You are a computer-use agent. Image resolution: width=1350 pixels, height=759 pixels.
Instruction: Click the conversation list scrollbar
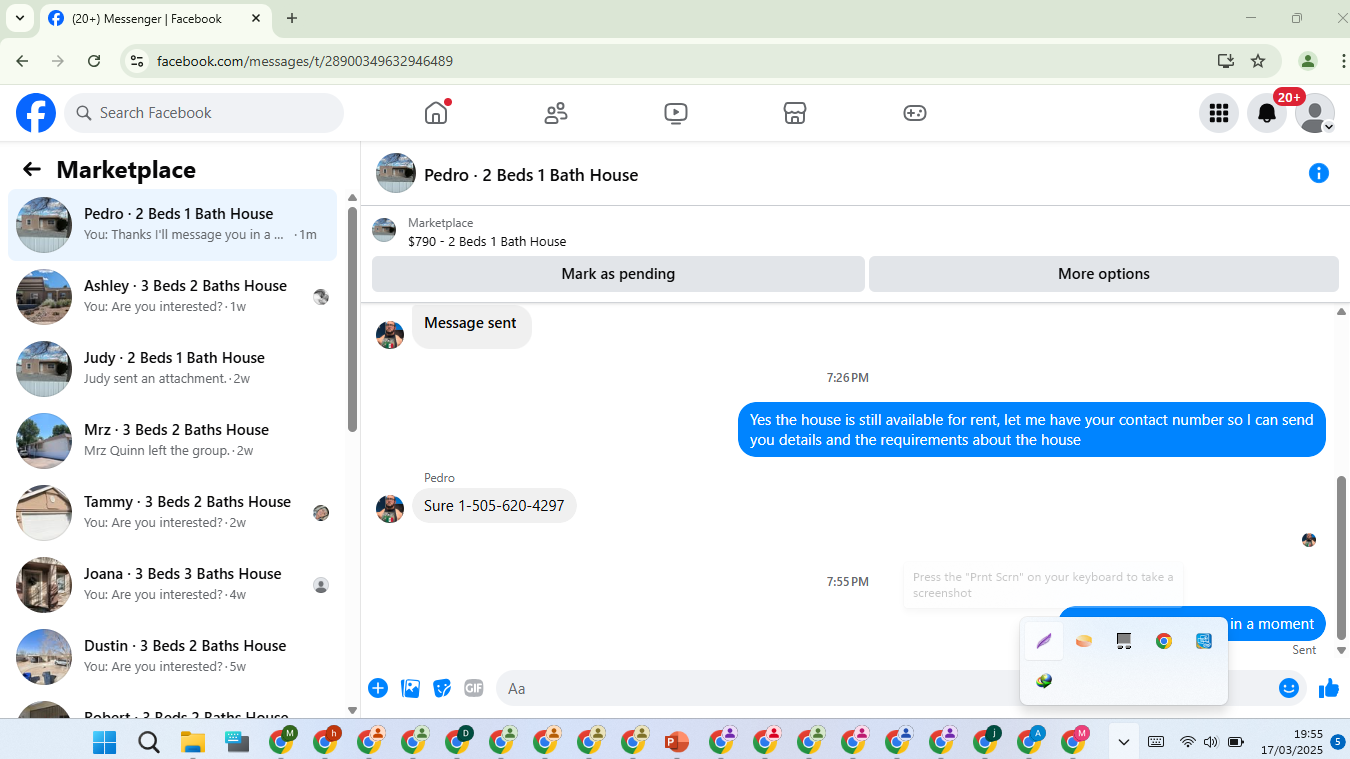click(352, 320)
